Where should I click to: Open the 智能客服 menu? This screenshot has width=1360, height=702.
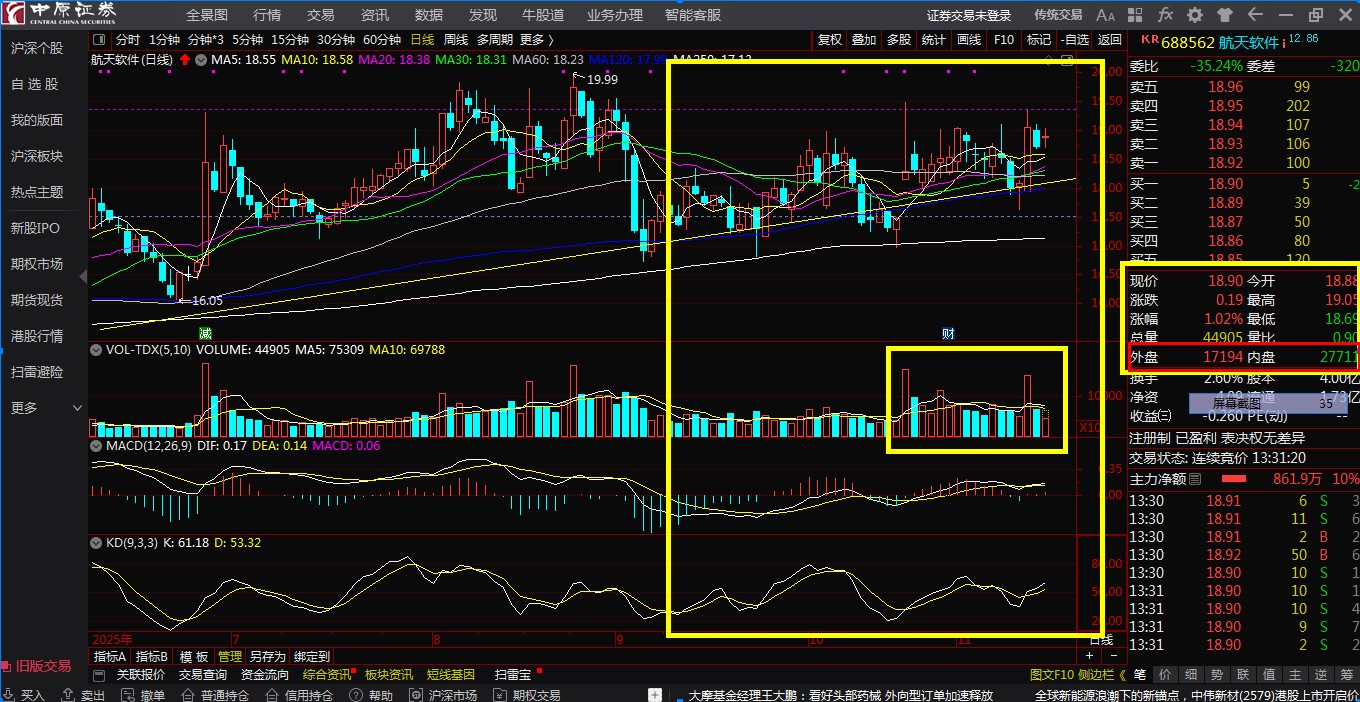coord(693,15)
